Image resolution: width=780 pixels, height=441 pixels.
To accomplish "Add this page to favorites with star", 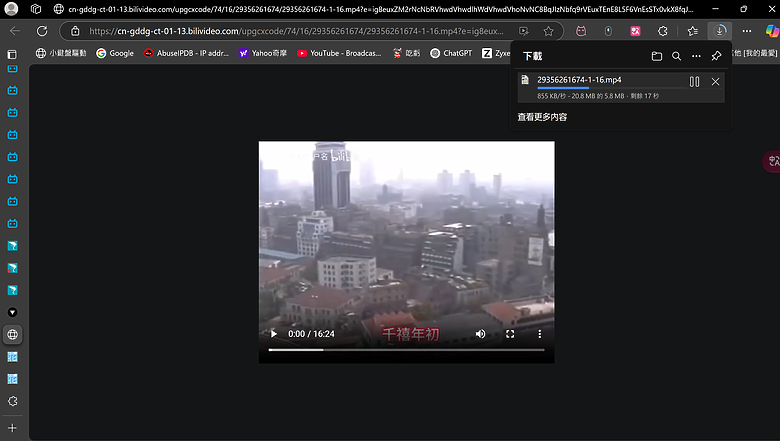I will coord(548,31).
